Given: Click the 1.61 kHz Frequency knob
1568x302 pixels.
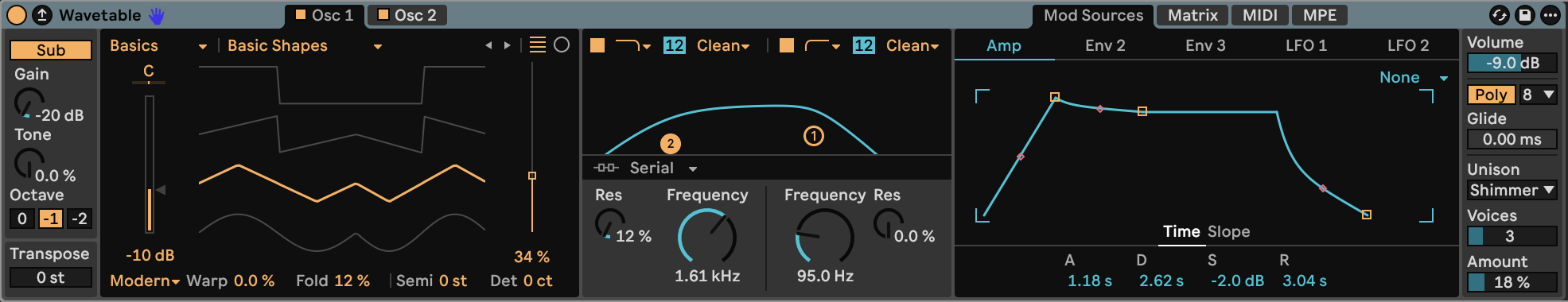Looking at the screenshot, I should coord(707,237).
